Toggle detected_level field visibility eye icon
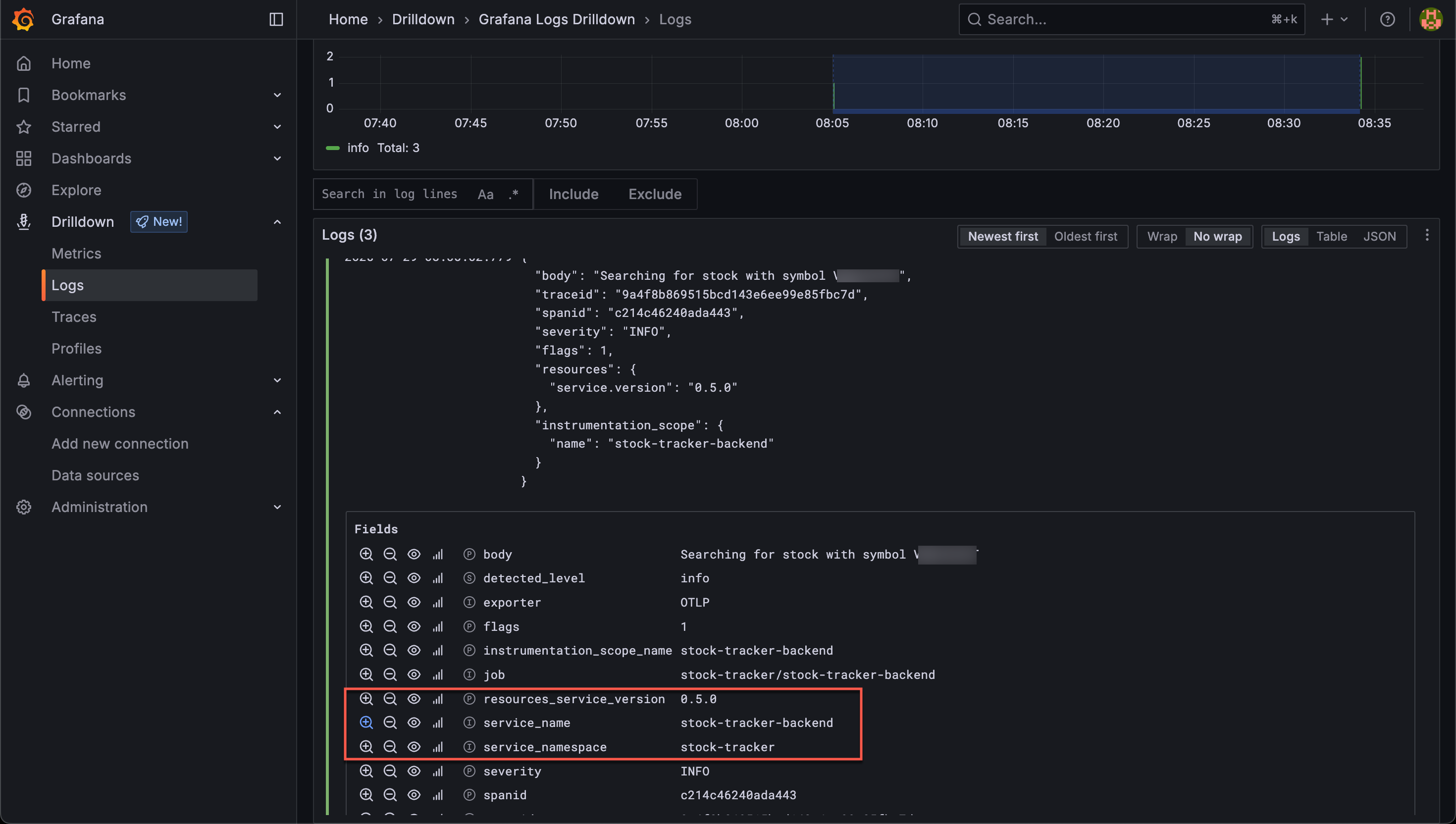This screenshot has height=824, width=1456. [x=414, y=578]
